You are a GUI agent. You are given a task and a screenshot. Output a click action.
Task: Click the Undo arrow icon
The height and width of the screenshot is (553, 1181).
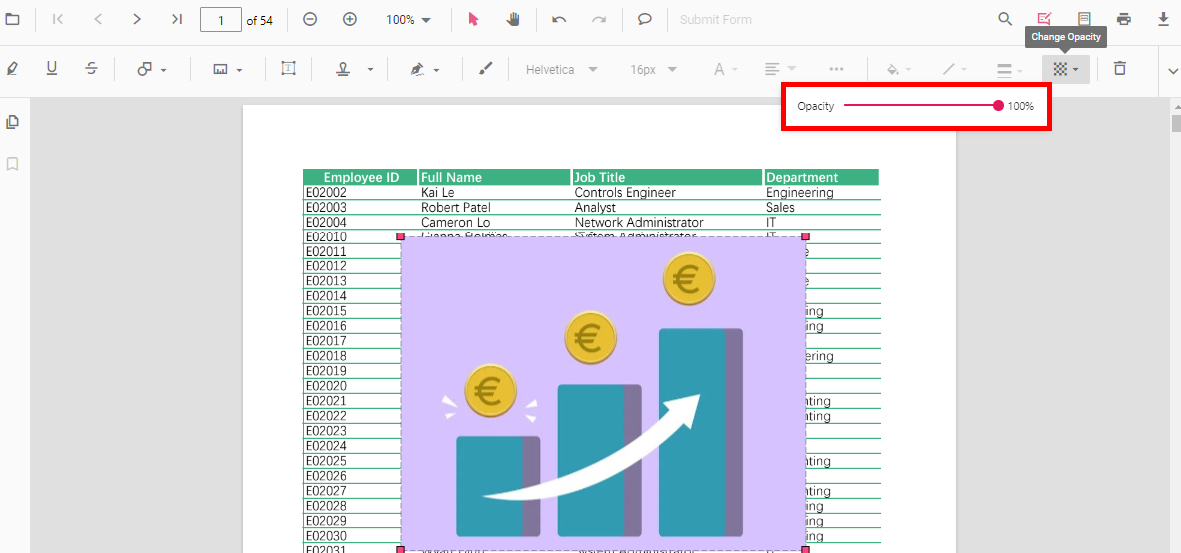tap(559, 19)
